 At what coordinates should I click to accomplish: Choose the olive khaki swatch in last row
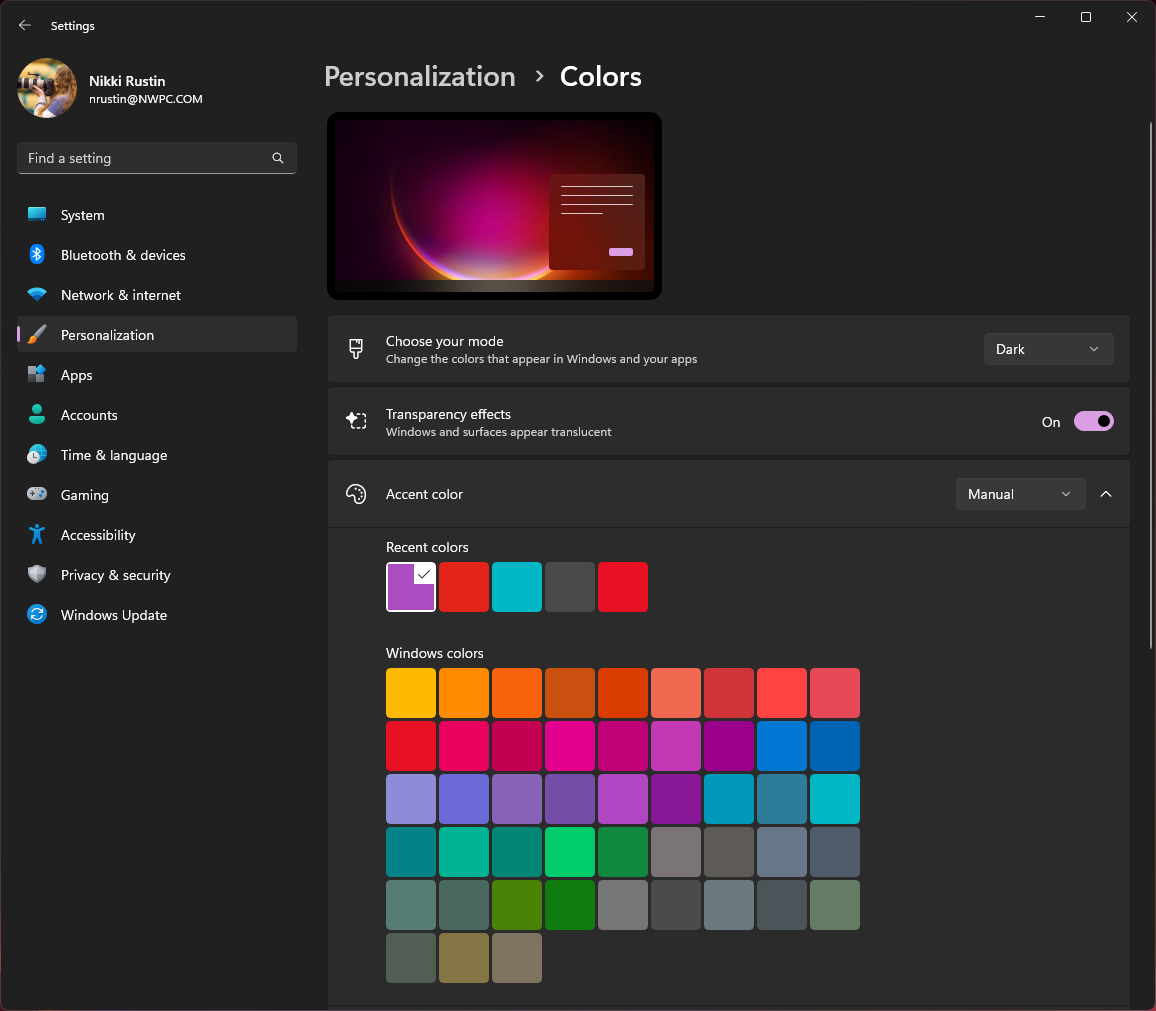point(464,958)
